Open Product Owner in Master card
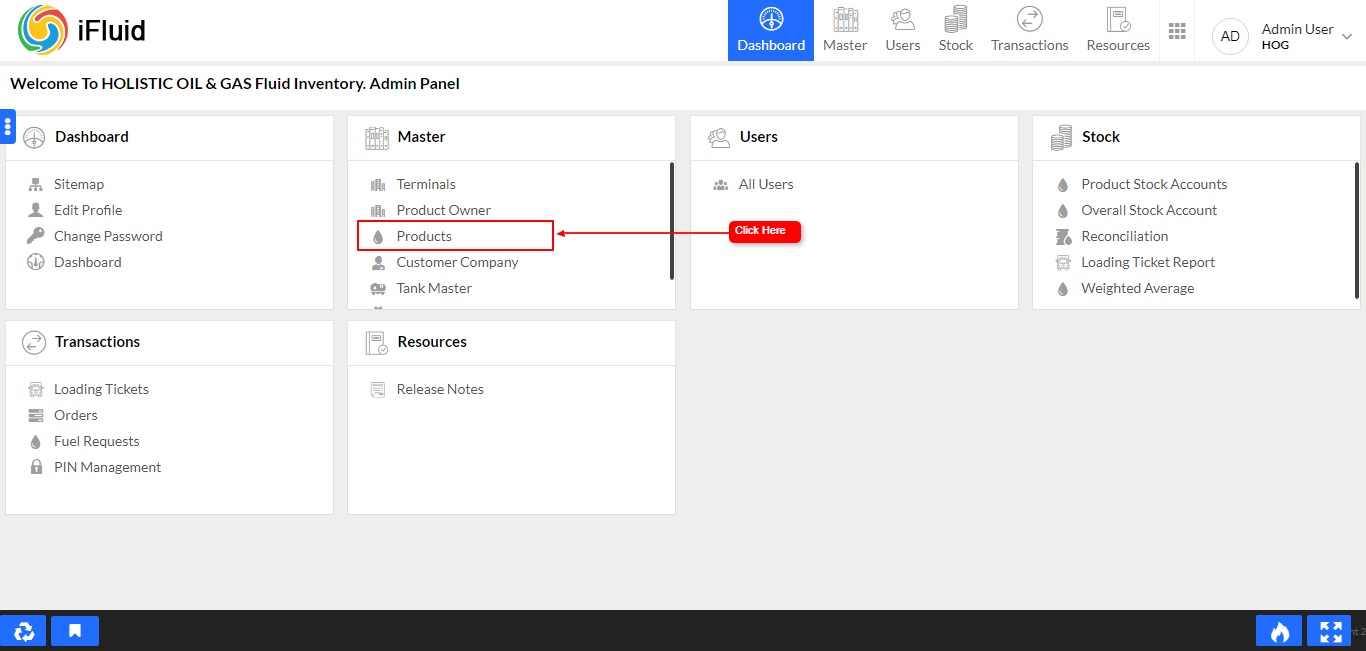 (444, 210)
